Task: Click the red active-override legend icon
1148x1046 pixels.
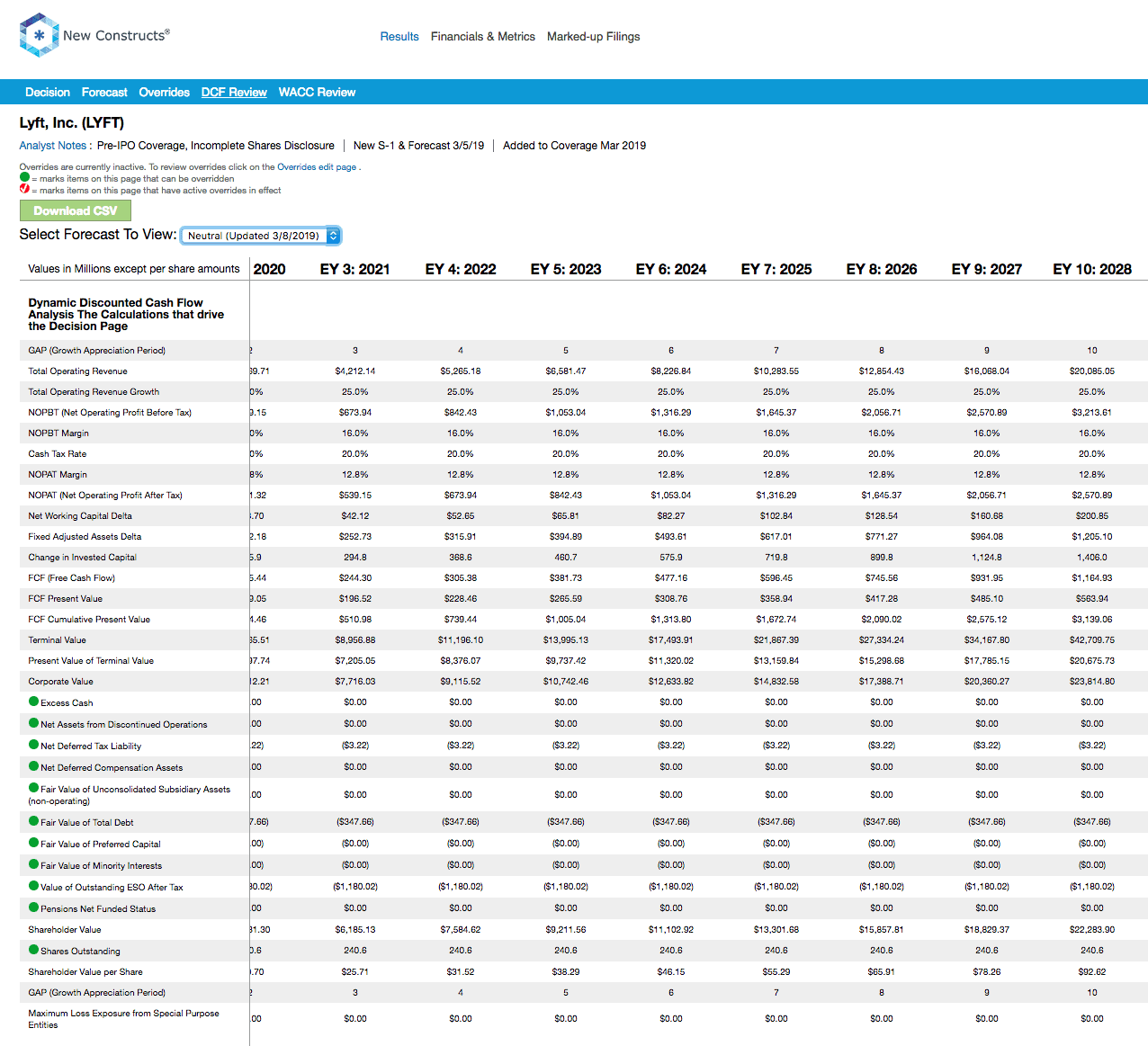Action: coord(24,189)
